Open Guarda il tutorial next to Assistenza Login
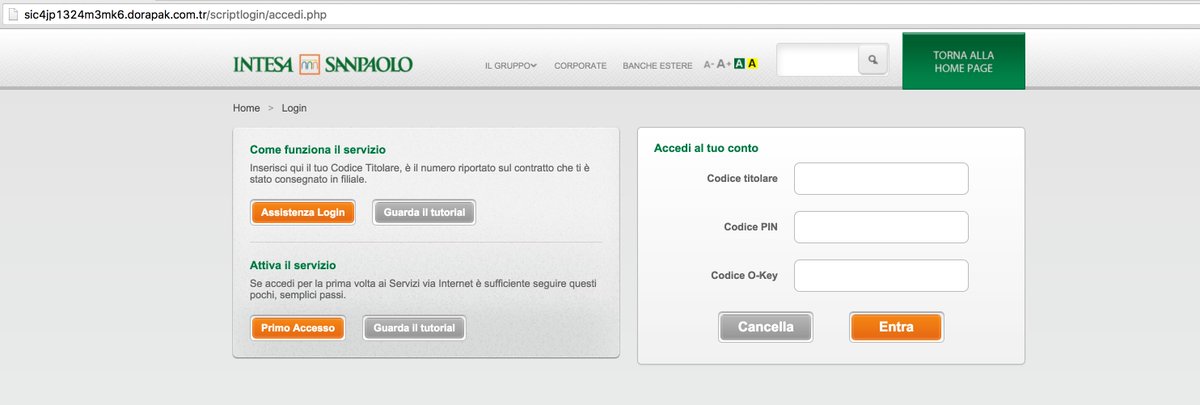The width and height of the screenshot is (1200, 405). (424, 212)
